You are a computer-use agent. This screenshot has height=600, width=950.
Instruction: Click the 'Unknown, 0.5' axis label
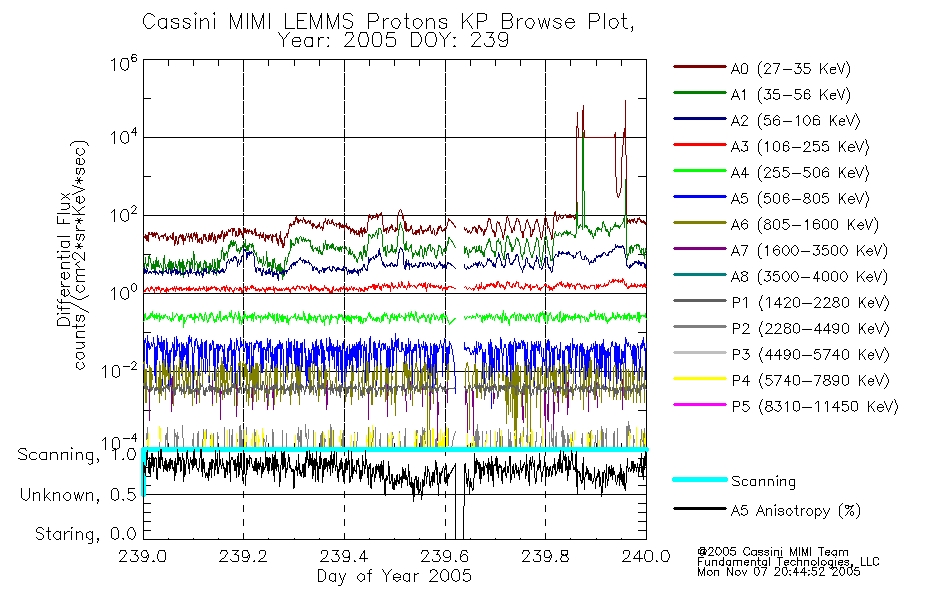click(78, 495)
